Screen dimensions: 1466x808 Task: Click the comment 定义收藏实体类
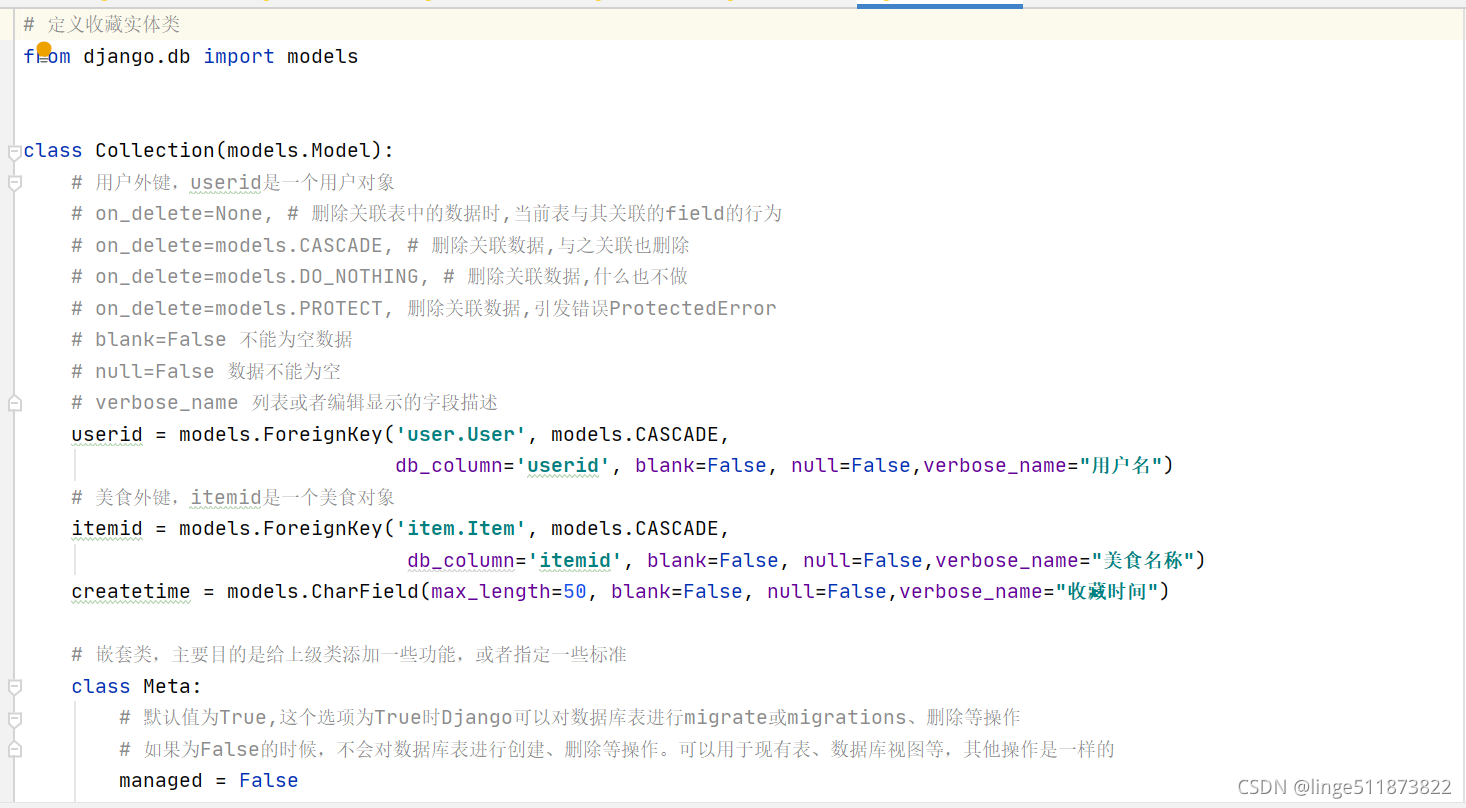point(102,24)
